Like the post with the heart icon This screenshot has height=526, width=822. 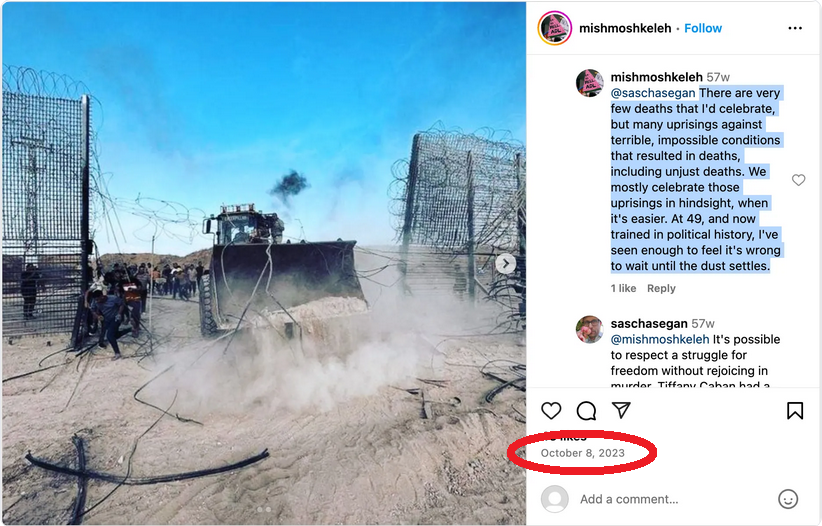click(x=551, y=411)
